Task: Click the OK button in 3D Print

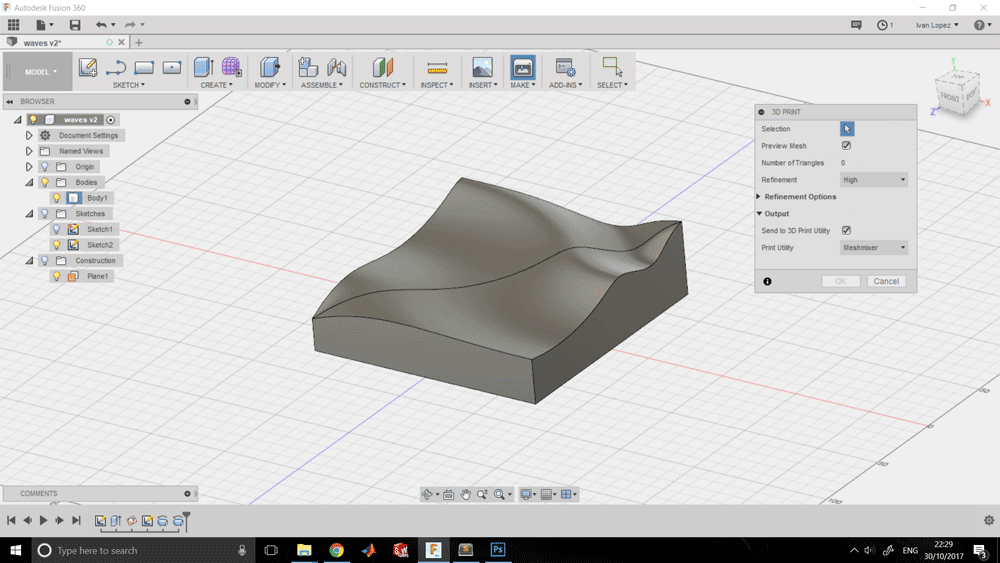Action: click(x=841, y=281)
